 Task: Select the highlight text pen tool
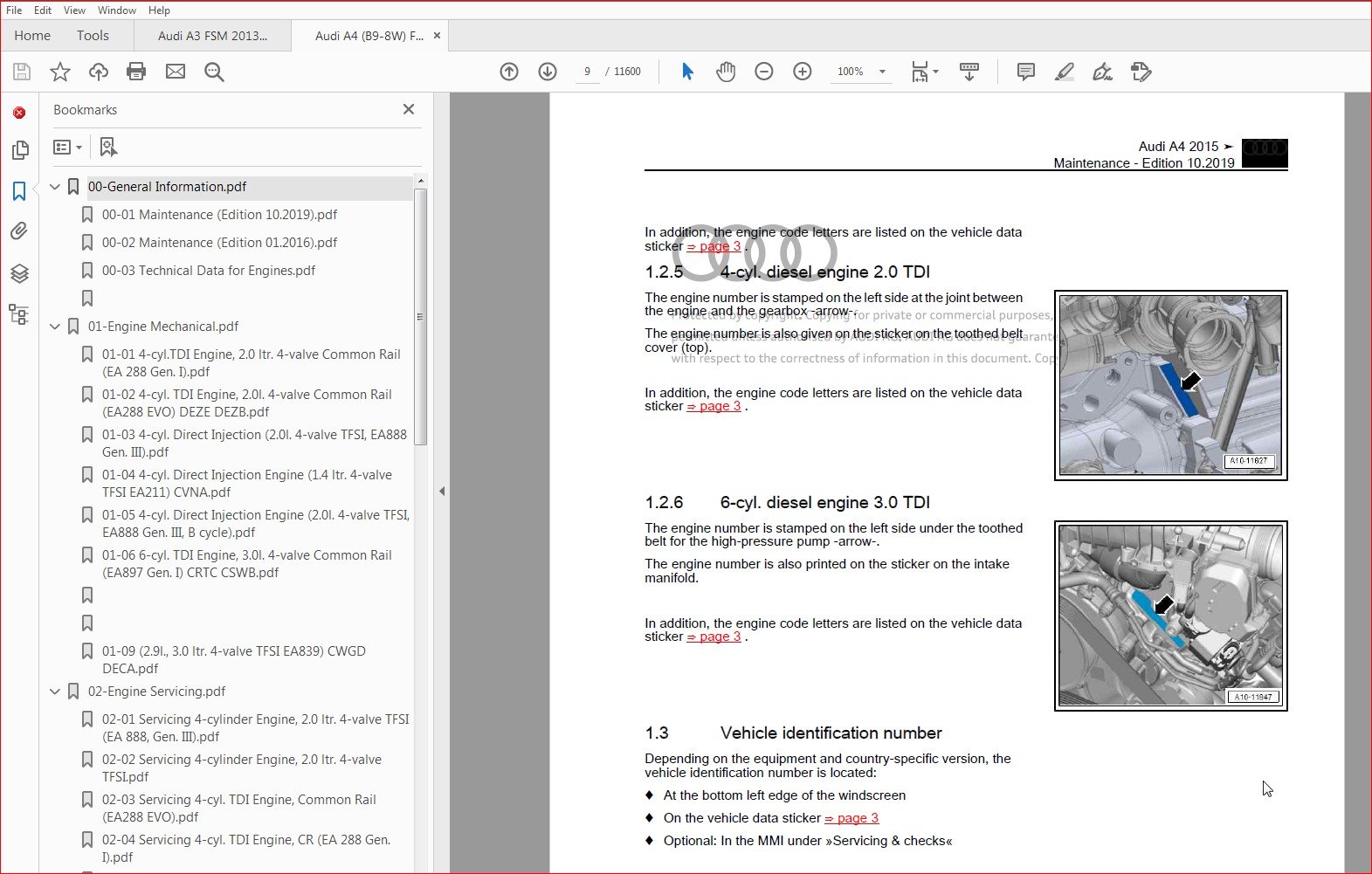click(x=1065, y=72)
